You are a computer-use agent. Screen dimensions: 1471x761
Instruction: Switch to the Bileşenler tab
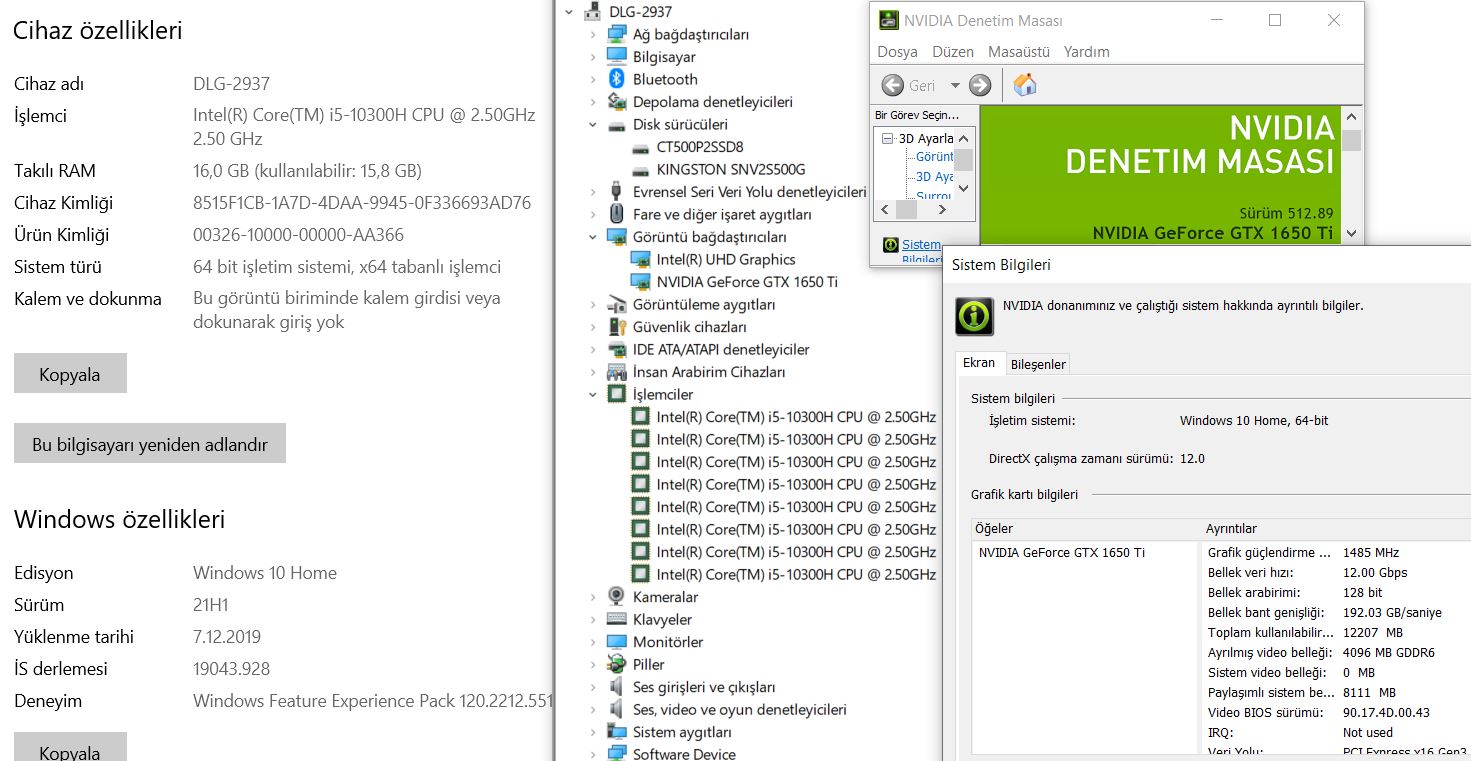pyautogui.click(x=1038, y=364)
